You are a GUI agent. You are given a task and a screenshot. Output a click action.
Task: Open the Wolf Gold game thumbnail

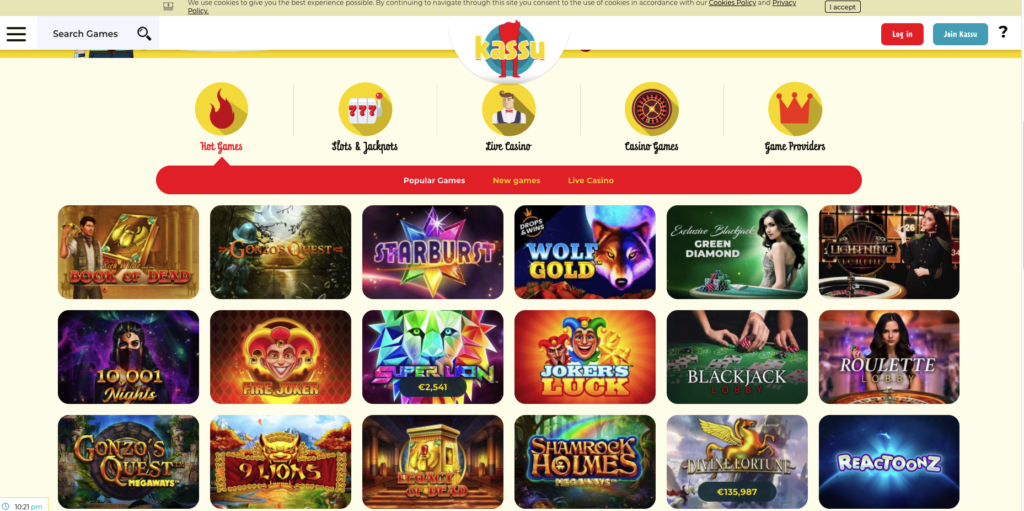(x=584, y=252)
